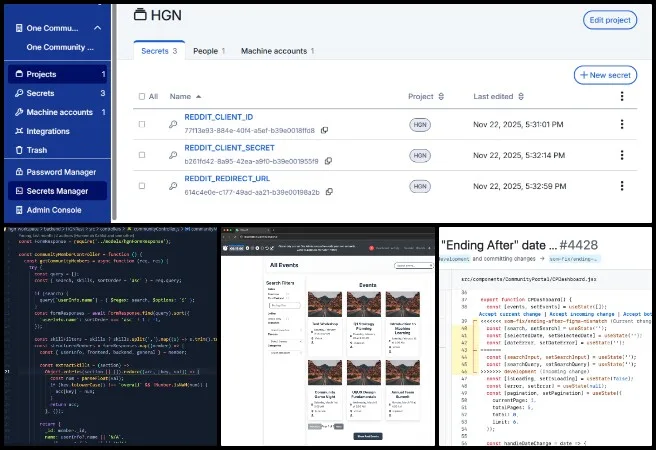The height and width of the screenshot is (450, 656).
Task: Open row options for REDDIT_REDIRECT_URL
Action: (622, 186)
